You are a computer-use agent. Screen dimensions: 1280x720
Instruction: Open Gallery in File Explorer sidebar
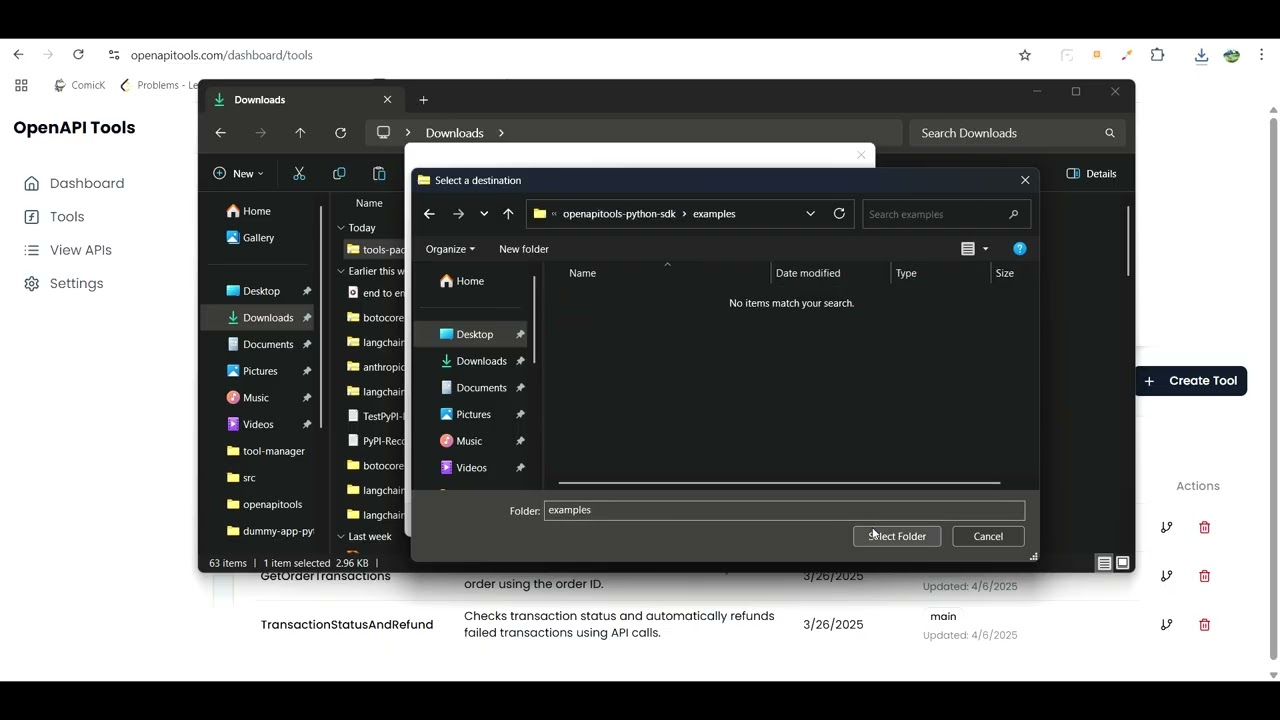point(250,238)
